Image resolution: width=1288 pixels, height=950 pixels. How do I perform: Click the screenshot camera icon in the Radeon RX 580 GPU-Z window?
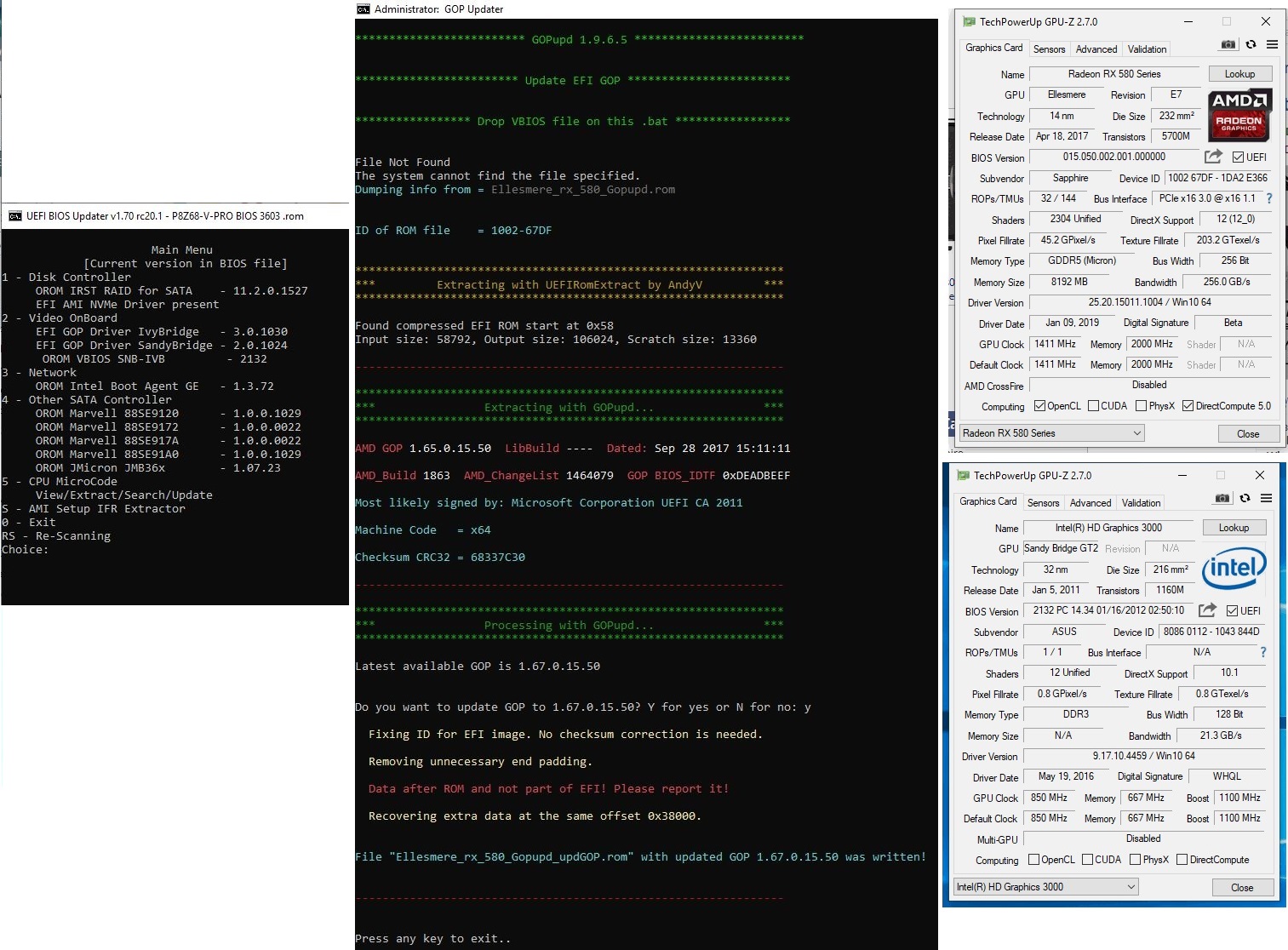click(1228, 44)
